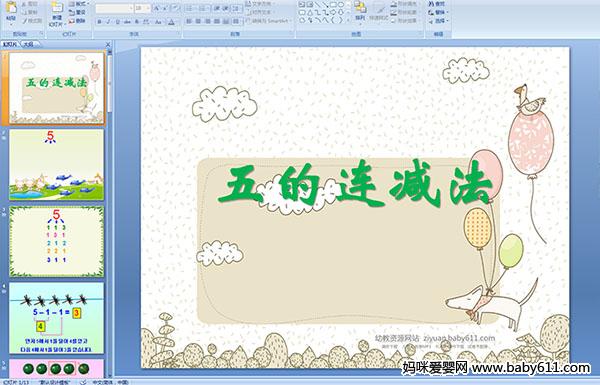
Task: Click the Increase Font Size icon
Action: 156,8
